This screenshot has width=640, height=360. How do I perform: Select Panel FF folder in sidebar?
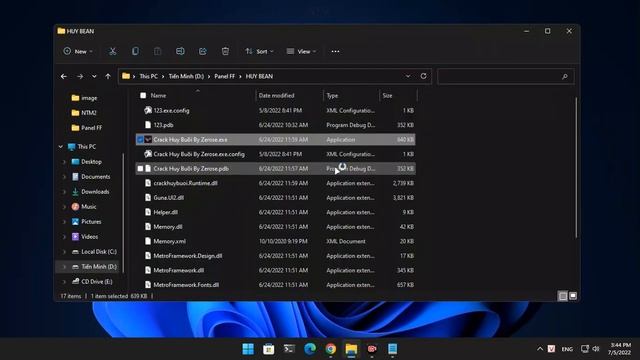point(87,128)
